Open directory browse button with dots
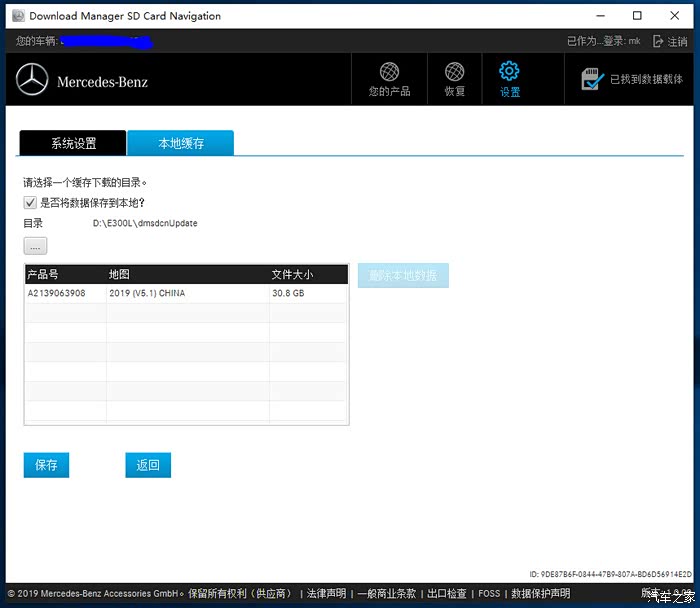700x608 pixels. (x=35, y=246)
